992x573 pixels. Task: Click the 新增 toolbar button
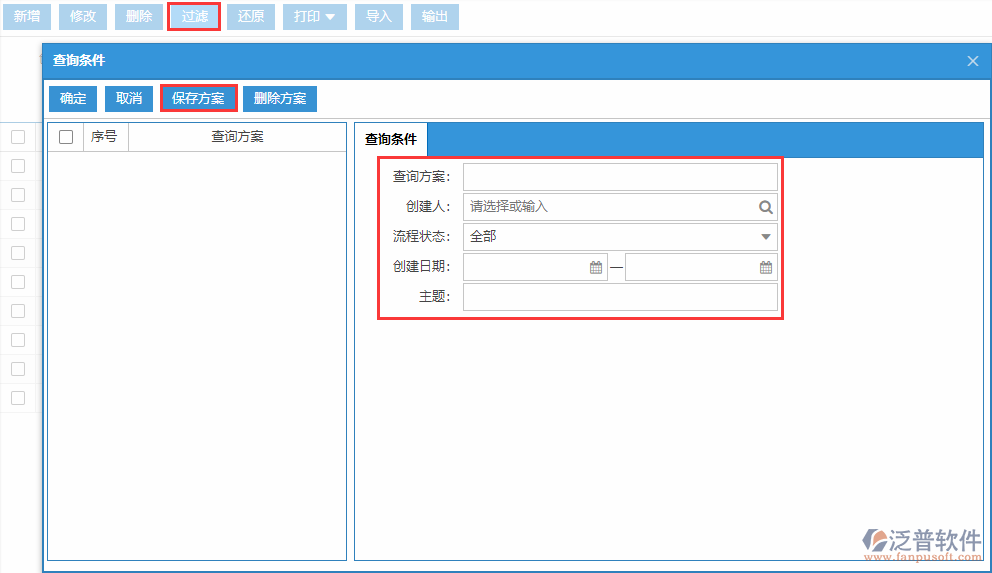click(x=27, y=16)
